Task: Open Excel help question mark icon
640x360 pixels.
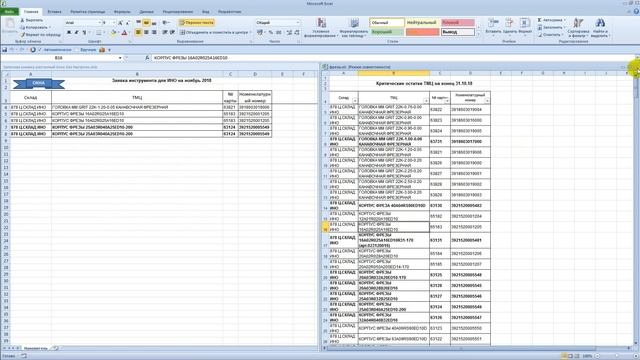Action: tap(636, 11)
